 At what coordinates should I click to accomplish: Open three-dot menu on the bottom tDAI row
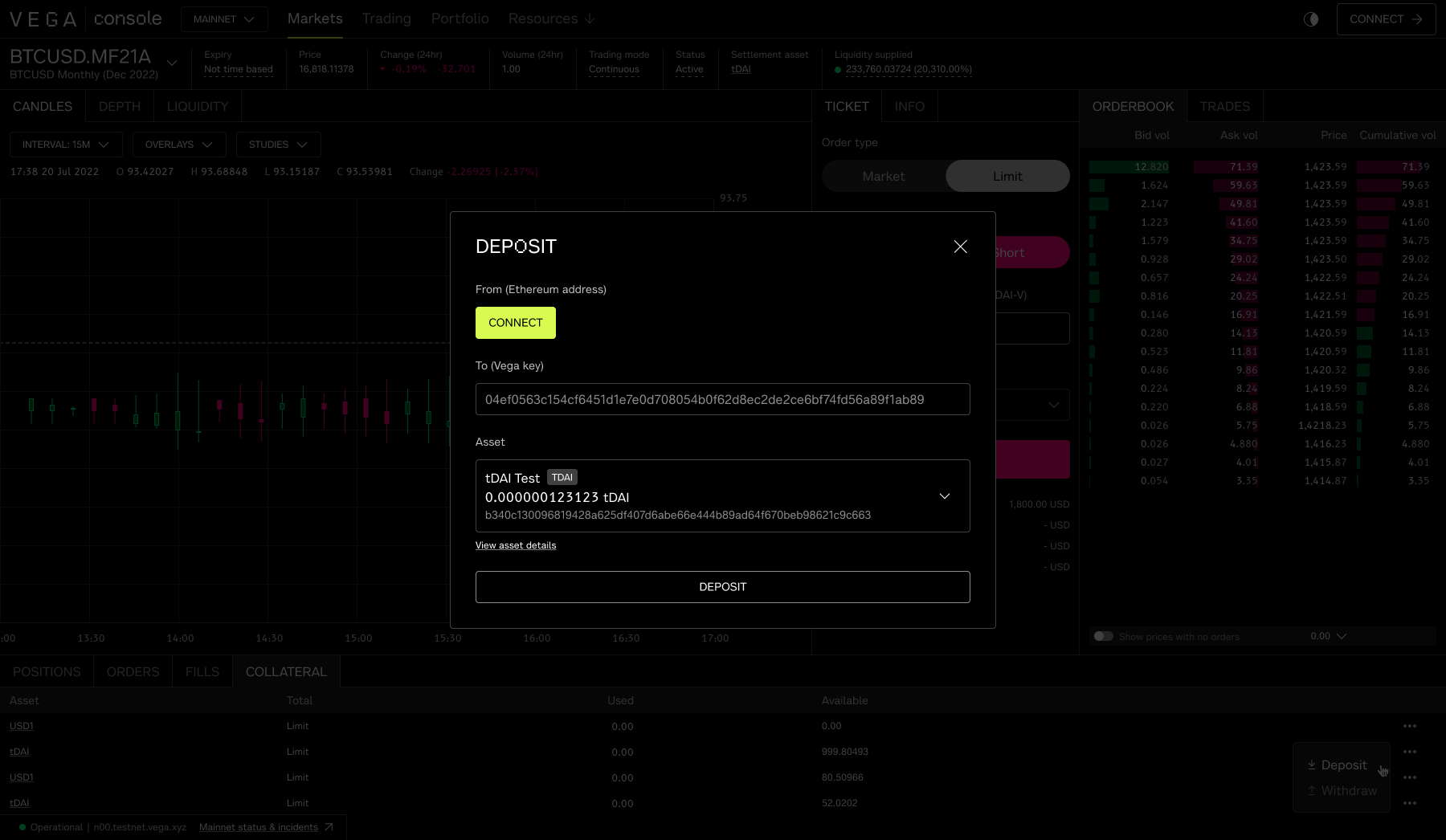click(x=1410, y=802)
